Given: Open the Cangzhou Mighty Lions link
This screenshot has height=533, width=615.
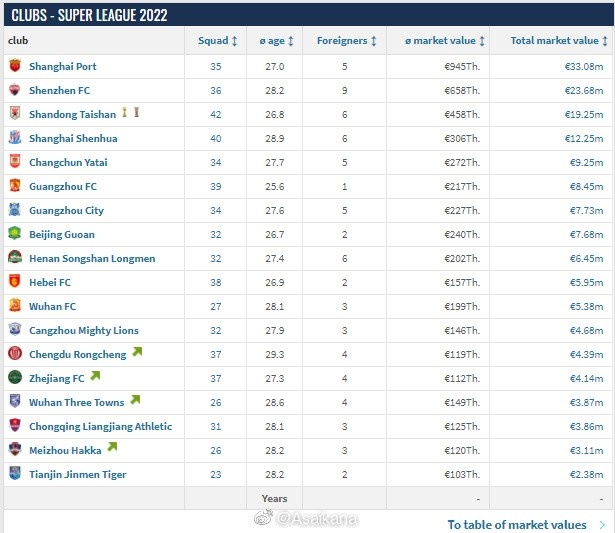Looking at the screenshot, I should pos(84,331).
